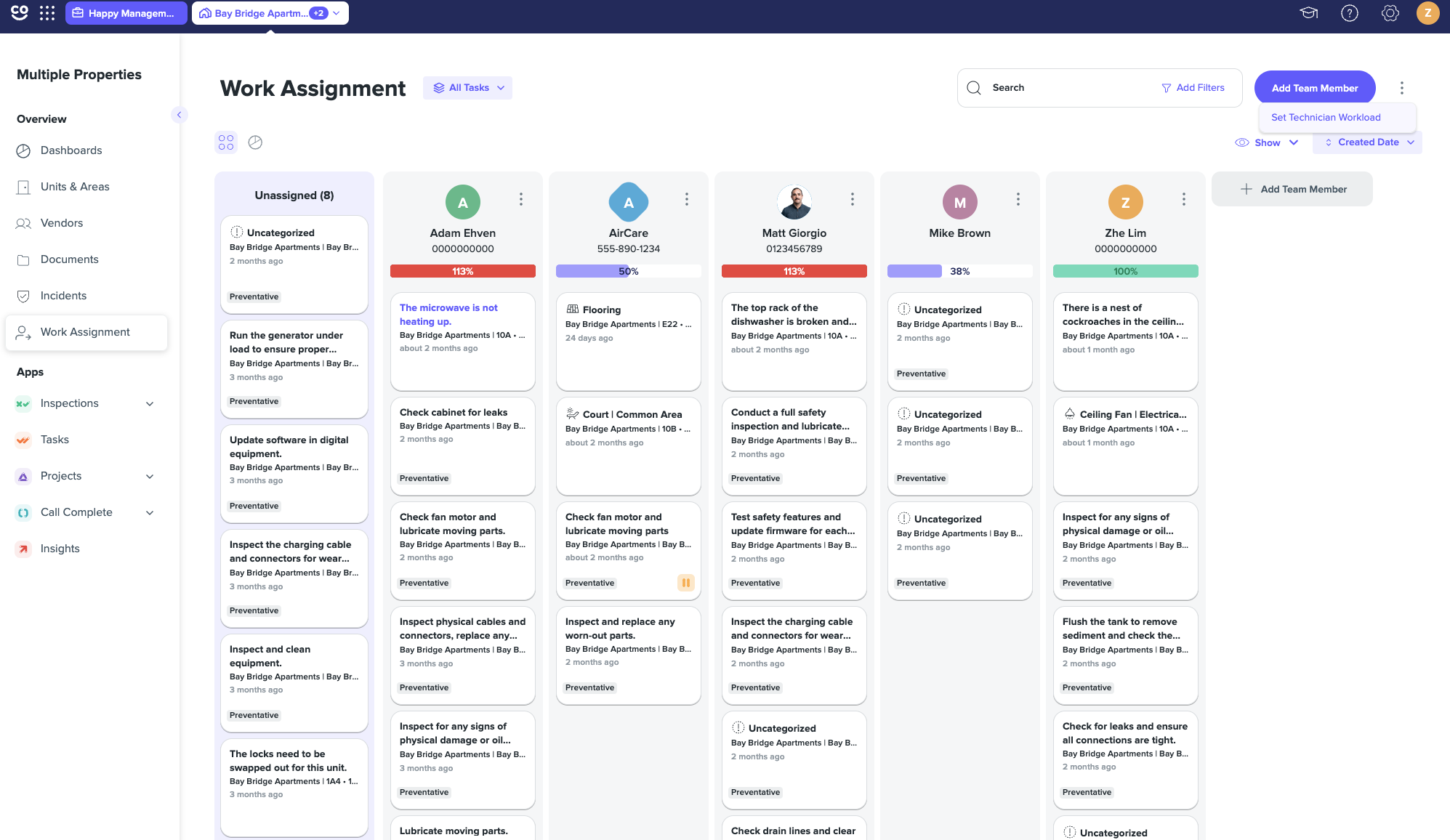Open the page options kebab menu
Screen dimensions: 1450x840
pos(1402,88)
